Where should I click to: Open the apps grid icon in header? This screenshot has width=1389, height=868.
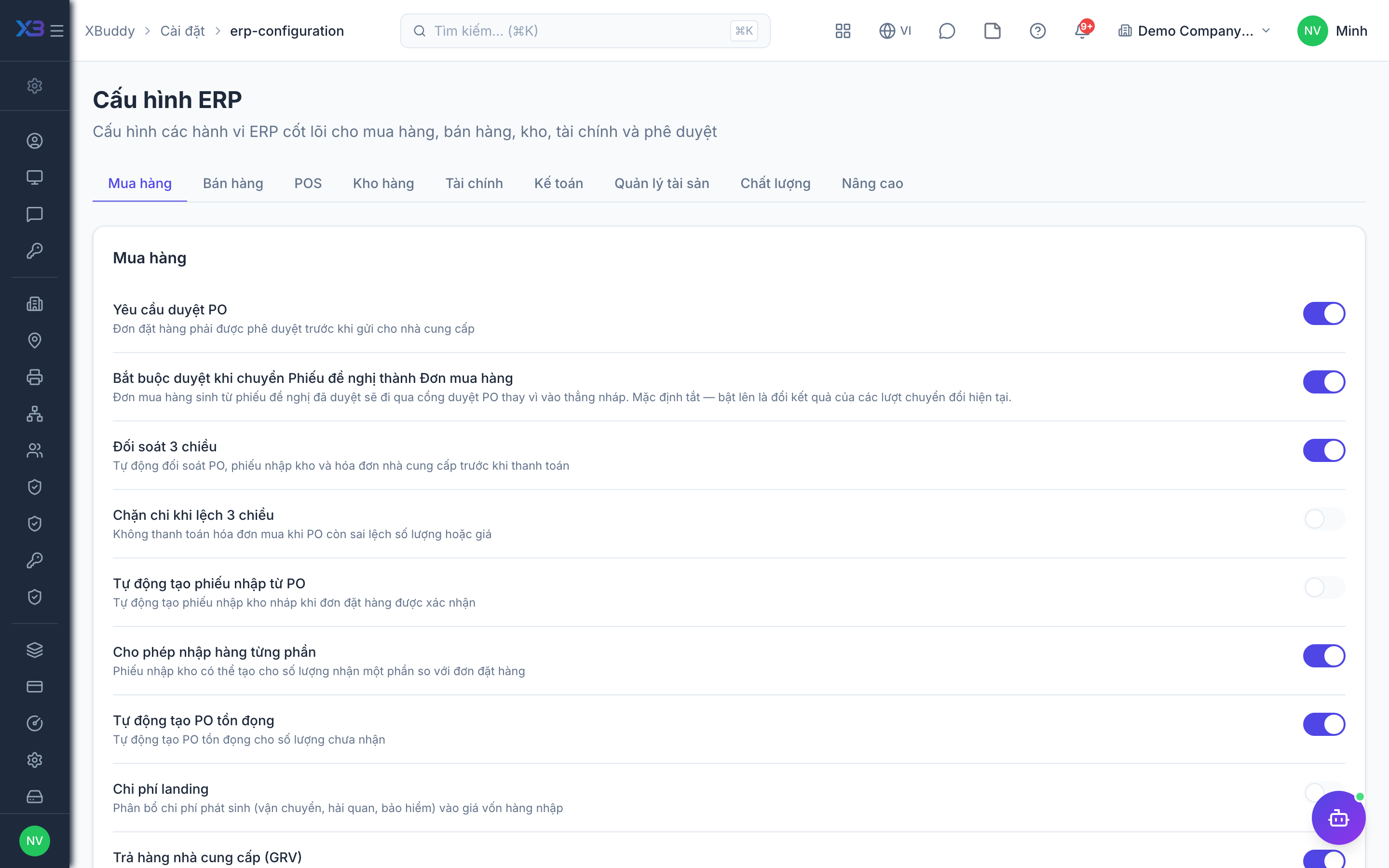(843, 31)
